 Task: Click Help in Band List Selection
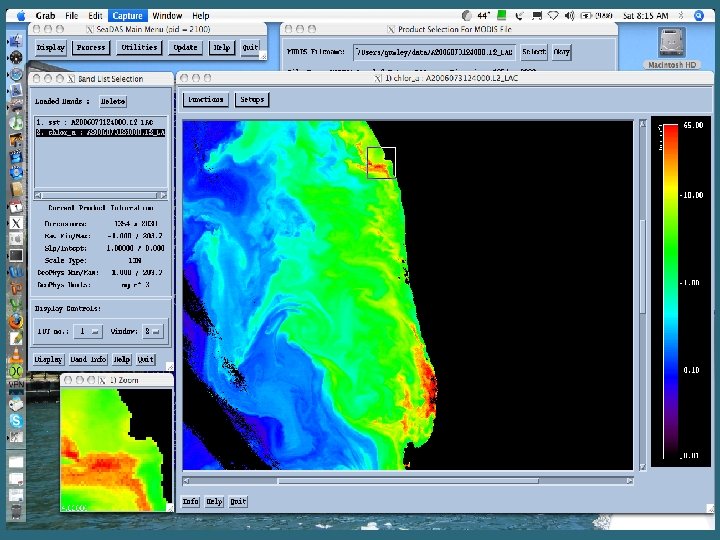pyautogui.click(x=122, y=360)
